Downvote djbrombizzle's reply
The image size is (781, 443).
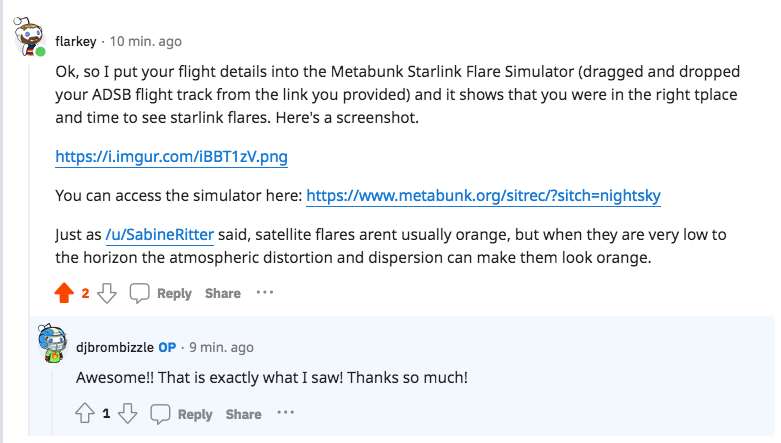130,414
